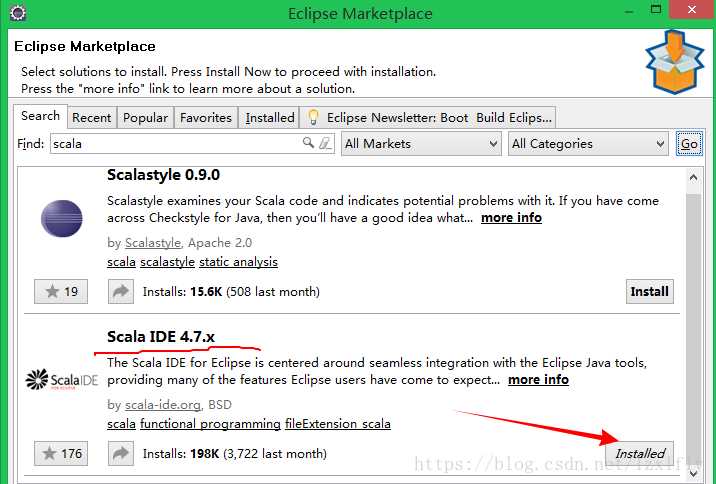This screenshot has width=716, height=484.
Task: Click the results scrollbar up arrow
Action: click(693, 178)
